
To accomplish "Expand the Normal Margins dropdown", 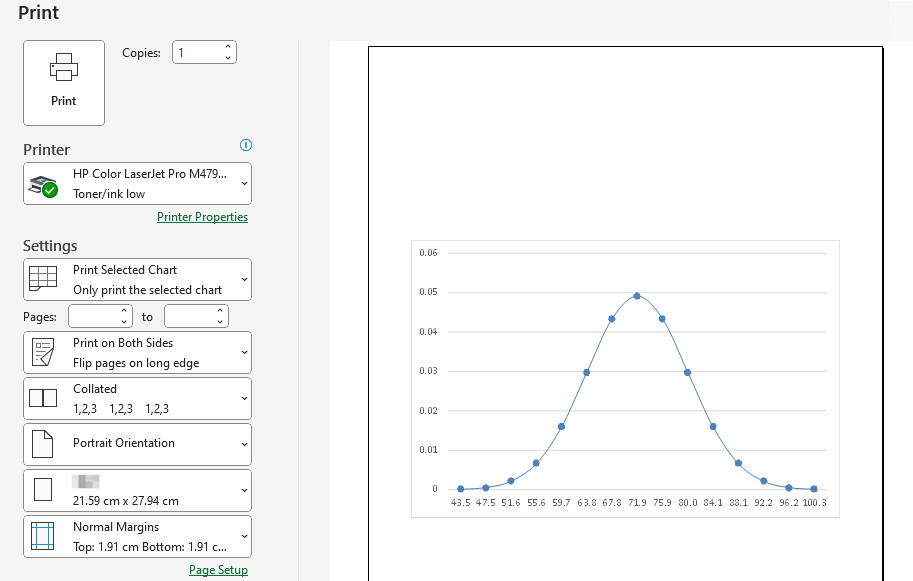I will [245, 536].
